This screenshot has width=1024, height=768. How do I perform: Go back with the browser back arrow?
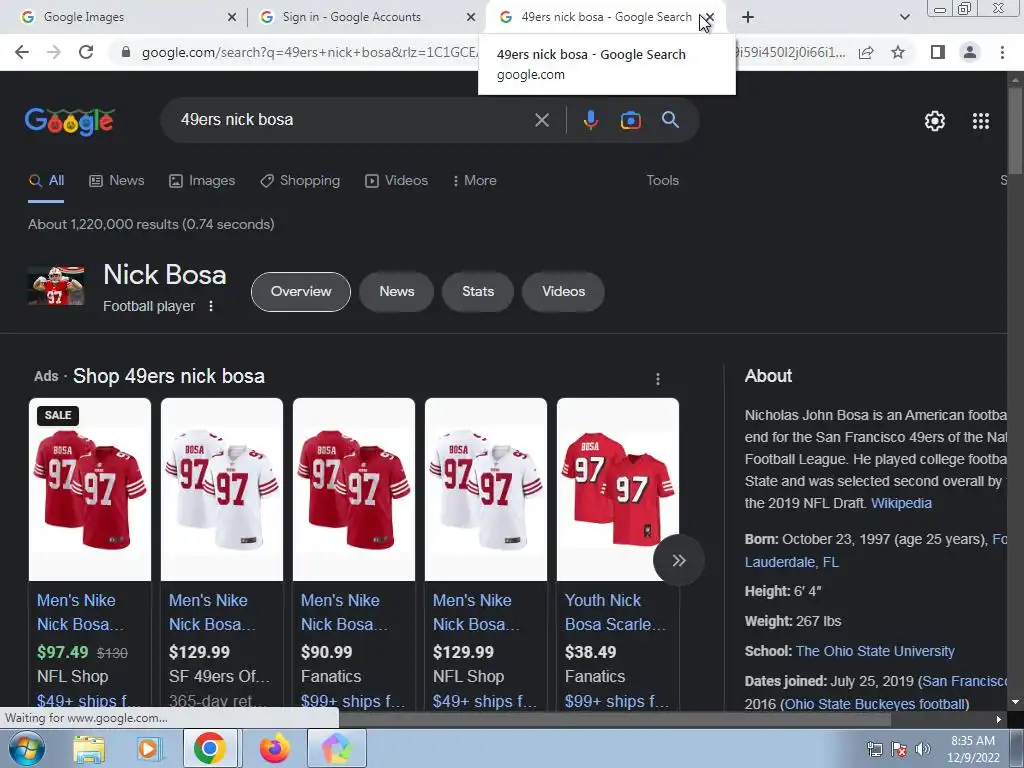[x=22, y=52]
